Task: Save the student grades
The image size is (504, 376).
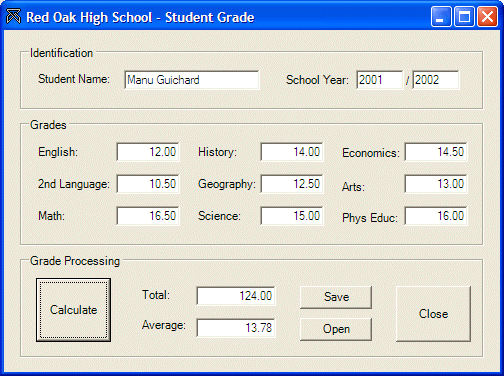Action: click(336, 297)
